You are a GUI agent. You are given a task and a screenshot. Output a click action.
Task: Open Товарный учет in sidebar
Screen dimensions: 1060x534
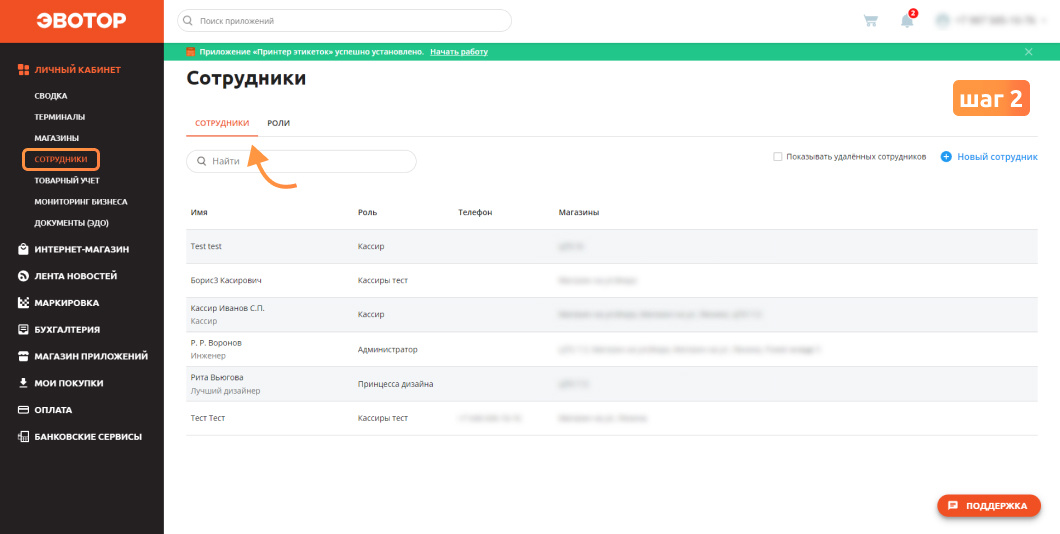pyautogui.click(x=67, y=180)
